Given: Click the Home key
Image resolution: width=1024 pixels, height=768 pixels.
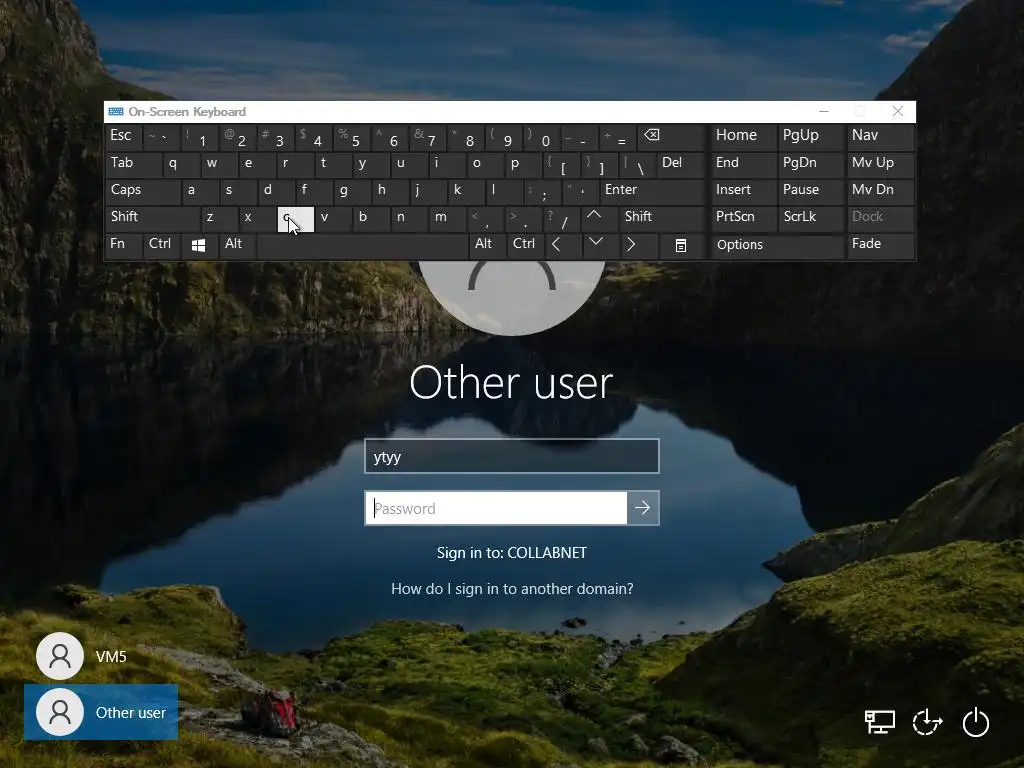Looking at the screenshot, I should (743, 136).
